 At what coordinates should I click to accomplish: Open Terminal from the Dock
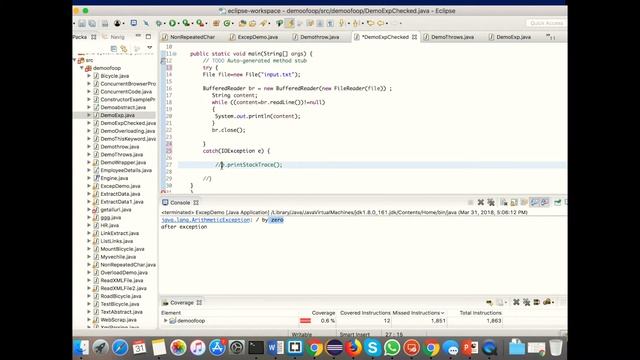click(x=256, y=348)
